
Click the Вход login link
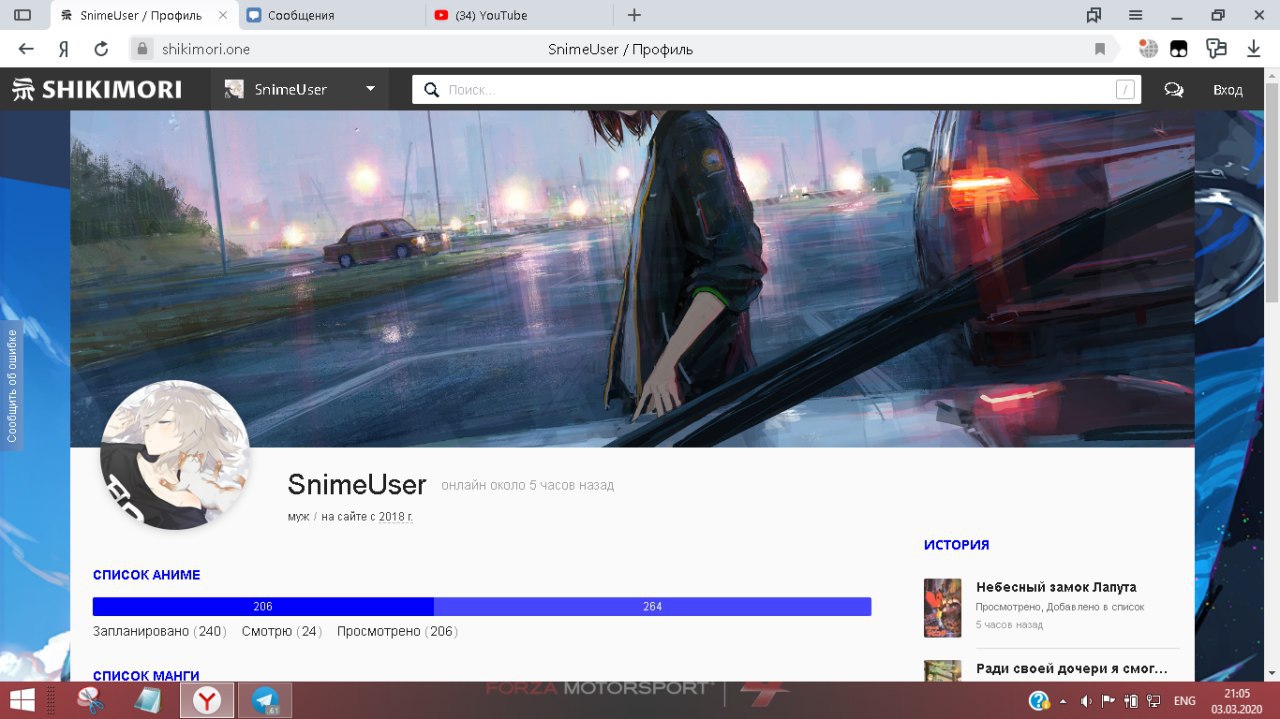1227,90
